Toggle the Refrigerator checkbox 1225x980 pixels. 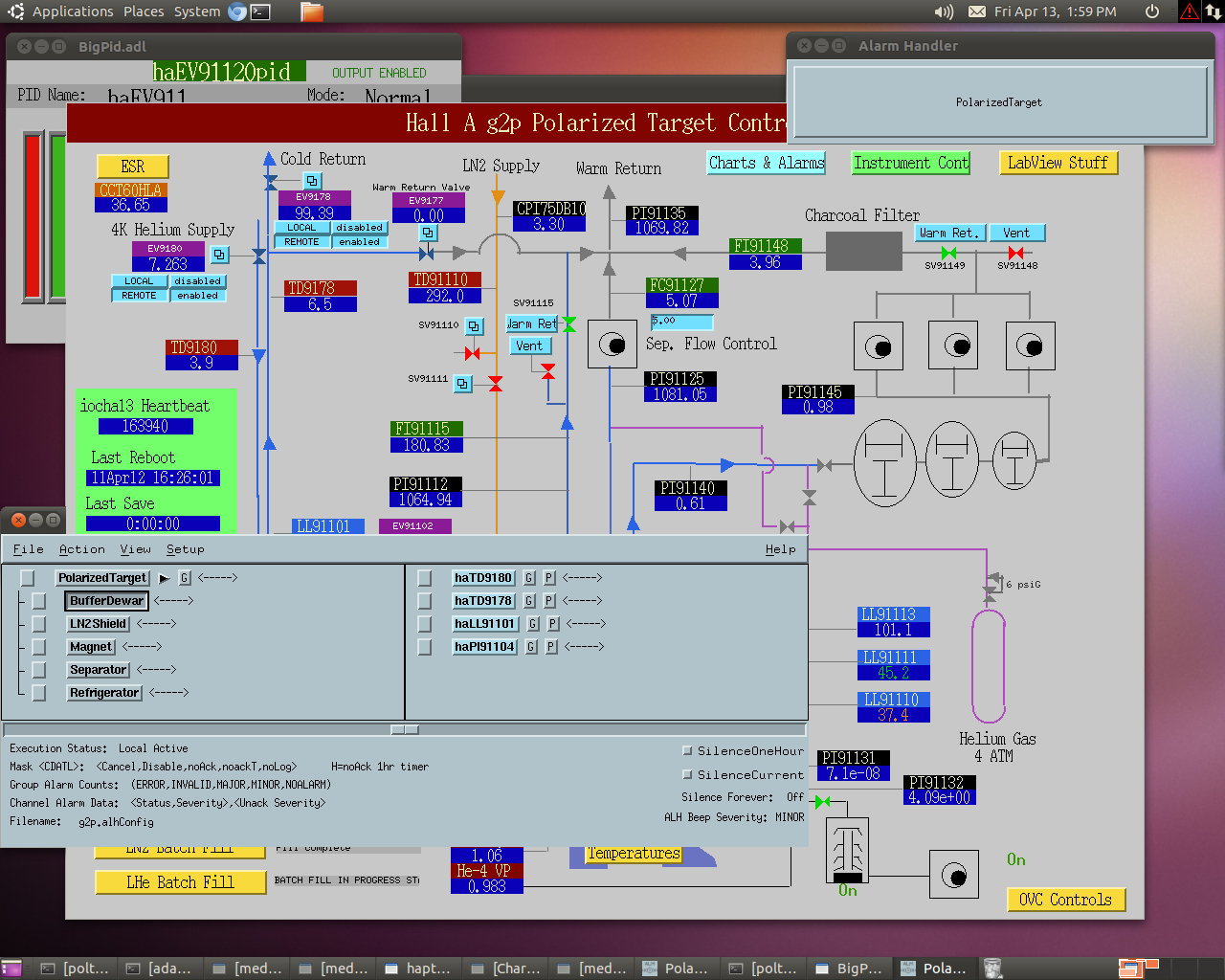(39, 693)
